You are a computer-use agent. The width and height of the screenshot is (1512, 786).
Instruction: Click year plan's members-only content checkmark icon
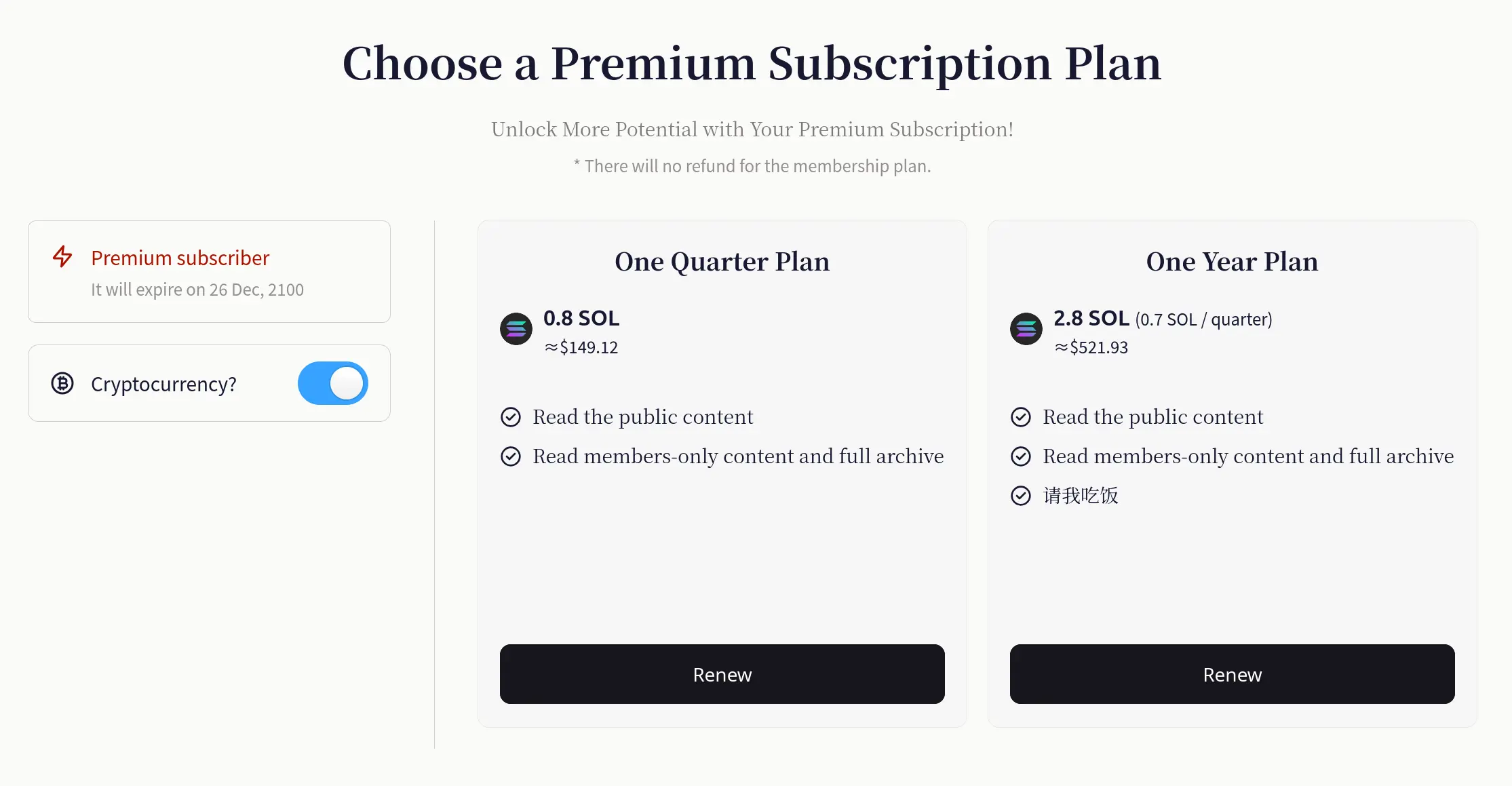coord(1021,456)
